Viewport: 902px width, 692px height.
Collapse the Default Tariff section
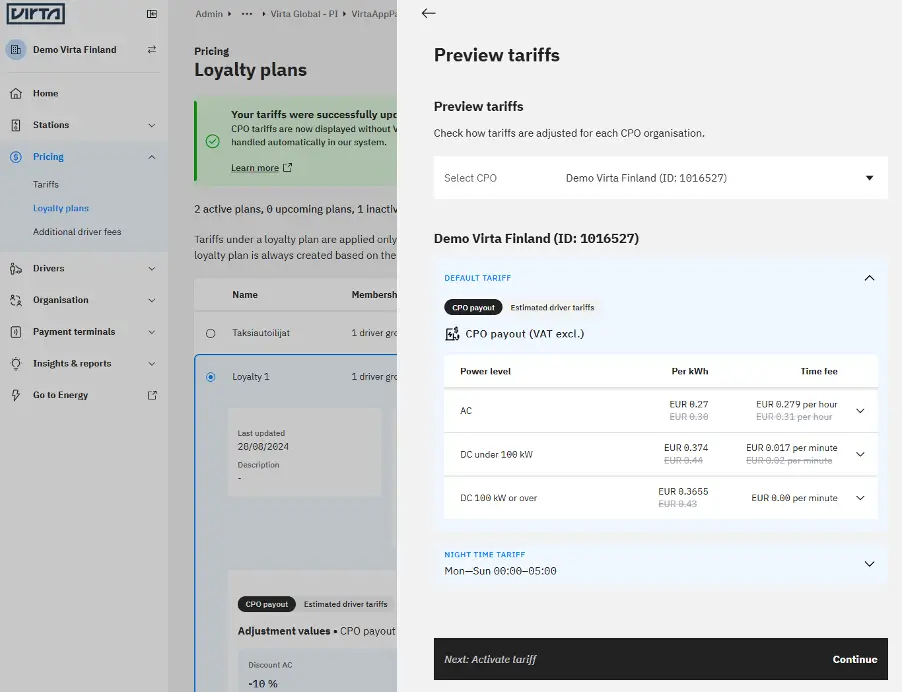click(869, 278)
